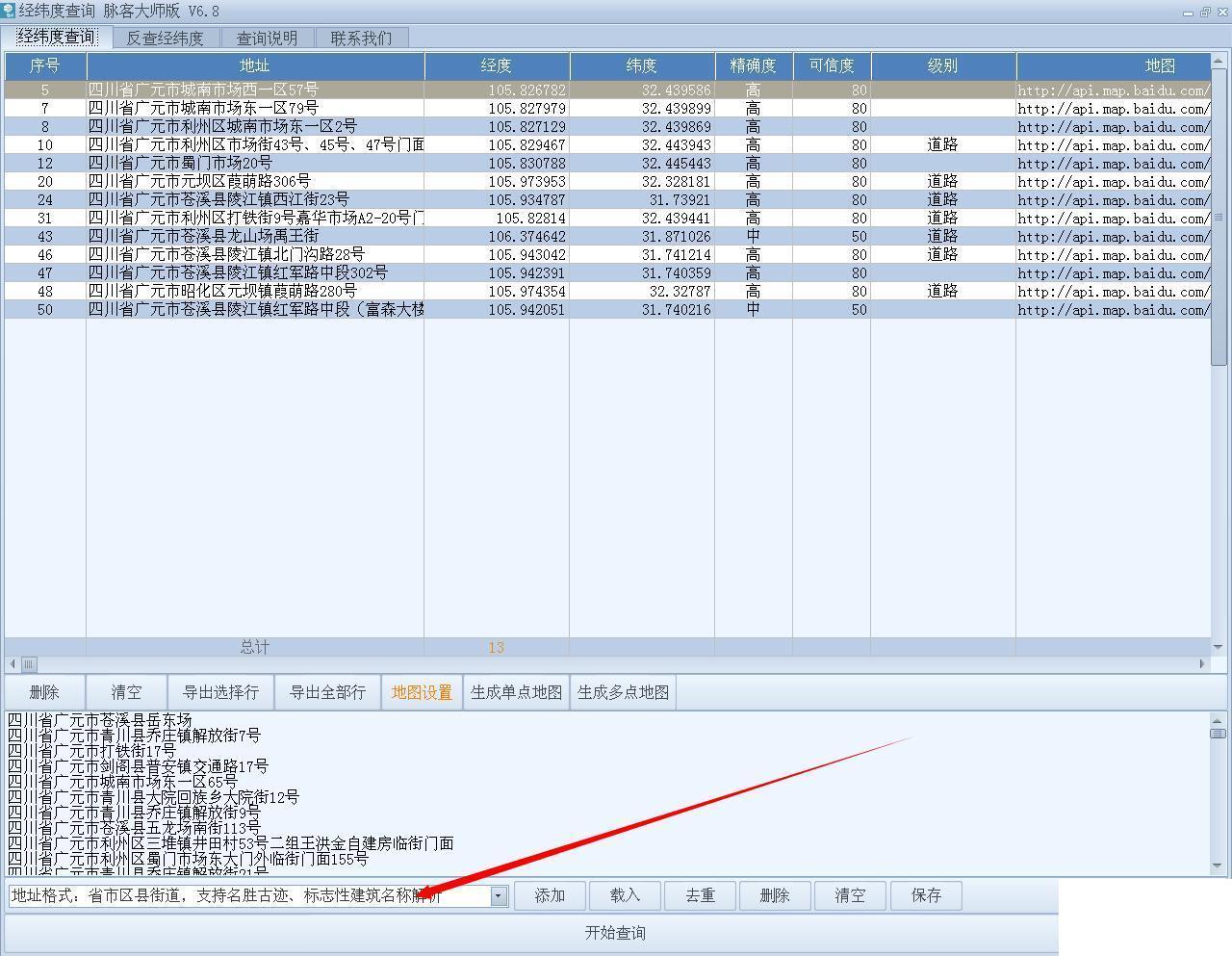Image resolution: width=1232 pixels, height=956 pixels.
Task: Click list entry 四川省广元市苍溪县岳东场
Action: (100, 720)
